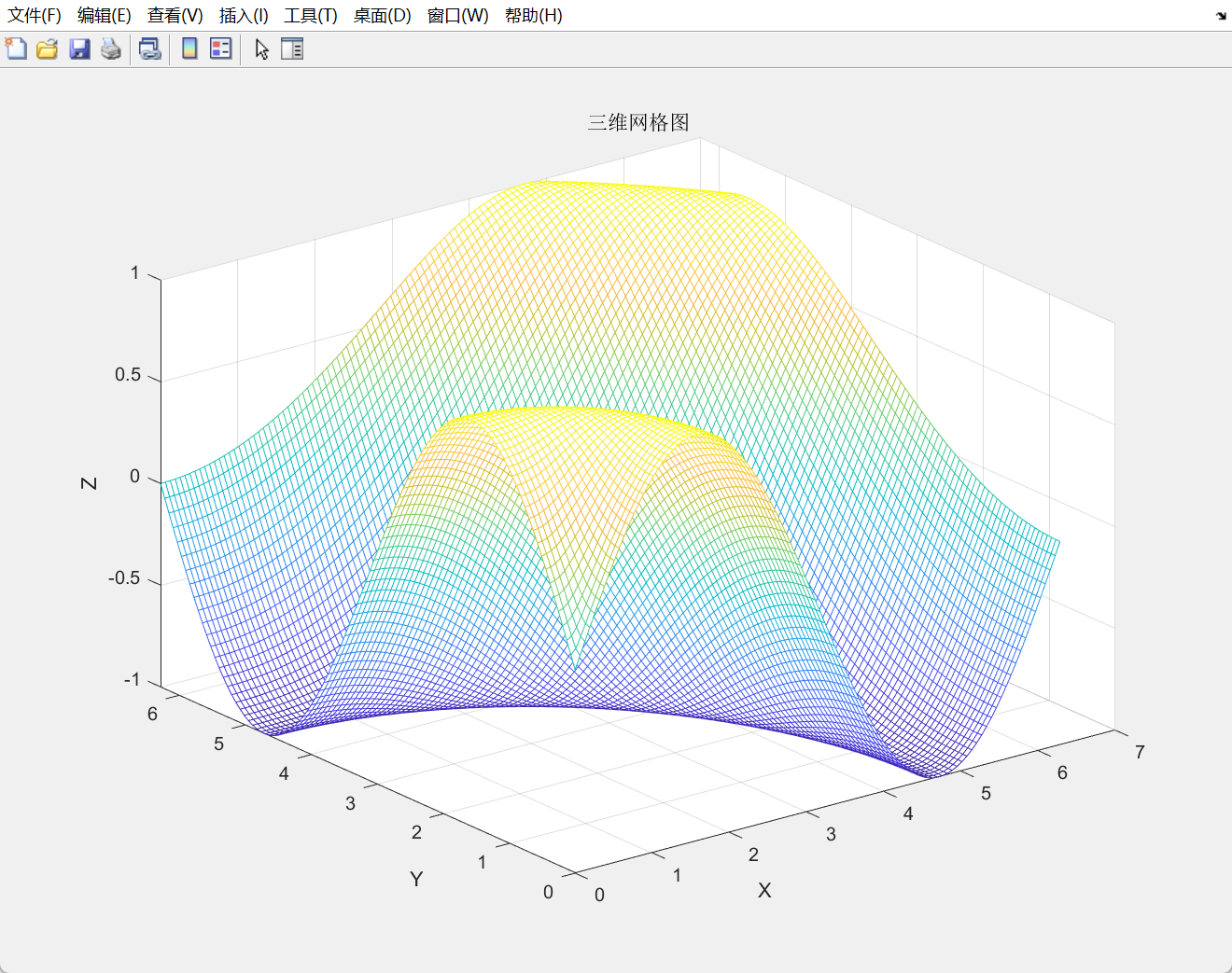1232x973 pixels.
Task: Click the New Figure toolbar icon
Action: [x=16, y=49]
